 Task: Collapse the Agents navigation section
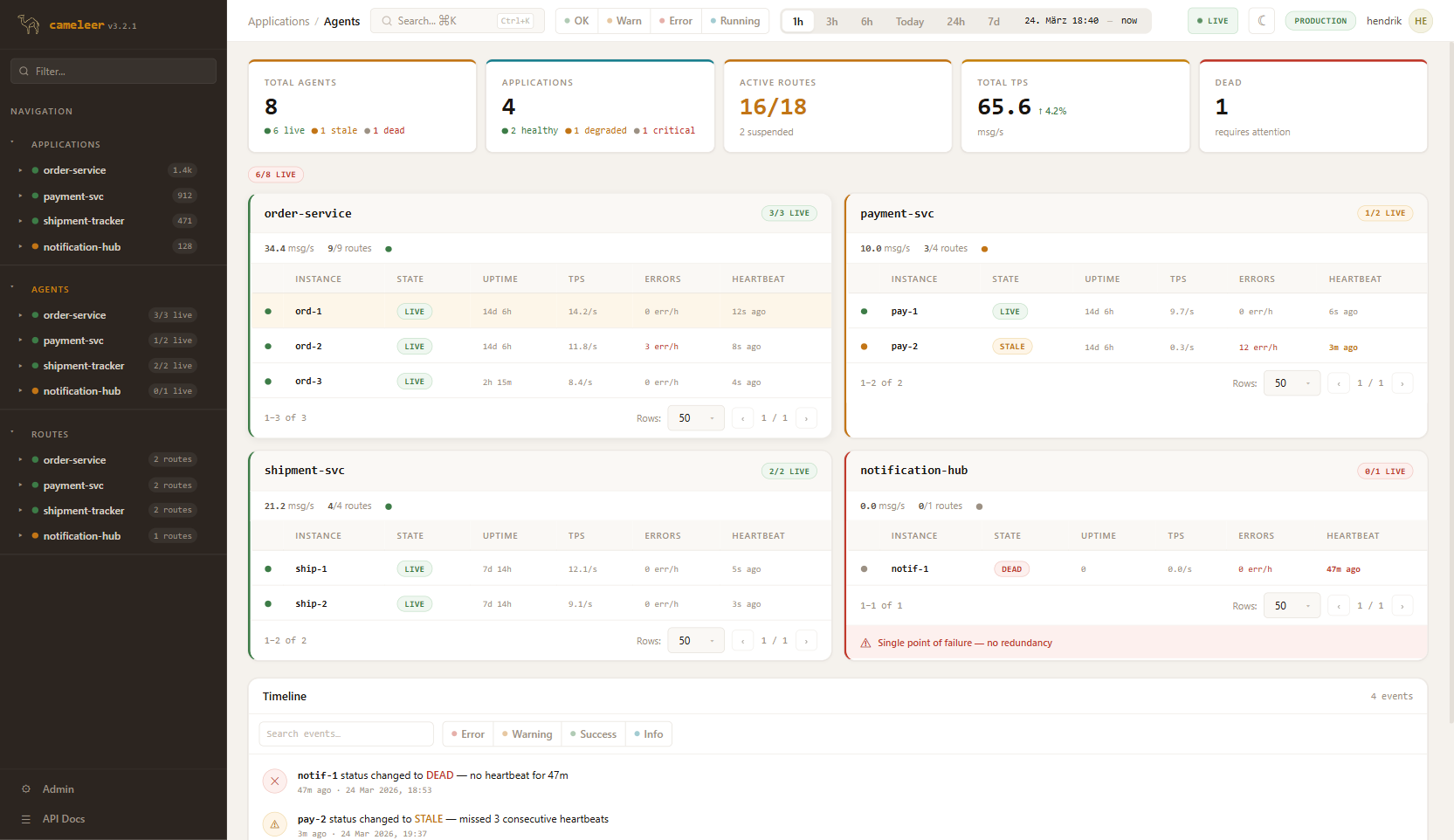point(12,289)
